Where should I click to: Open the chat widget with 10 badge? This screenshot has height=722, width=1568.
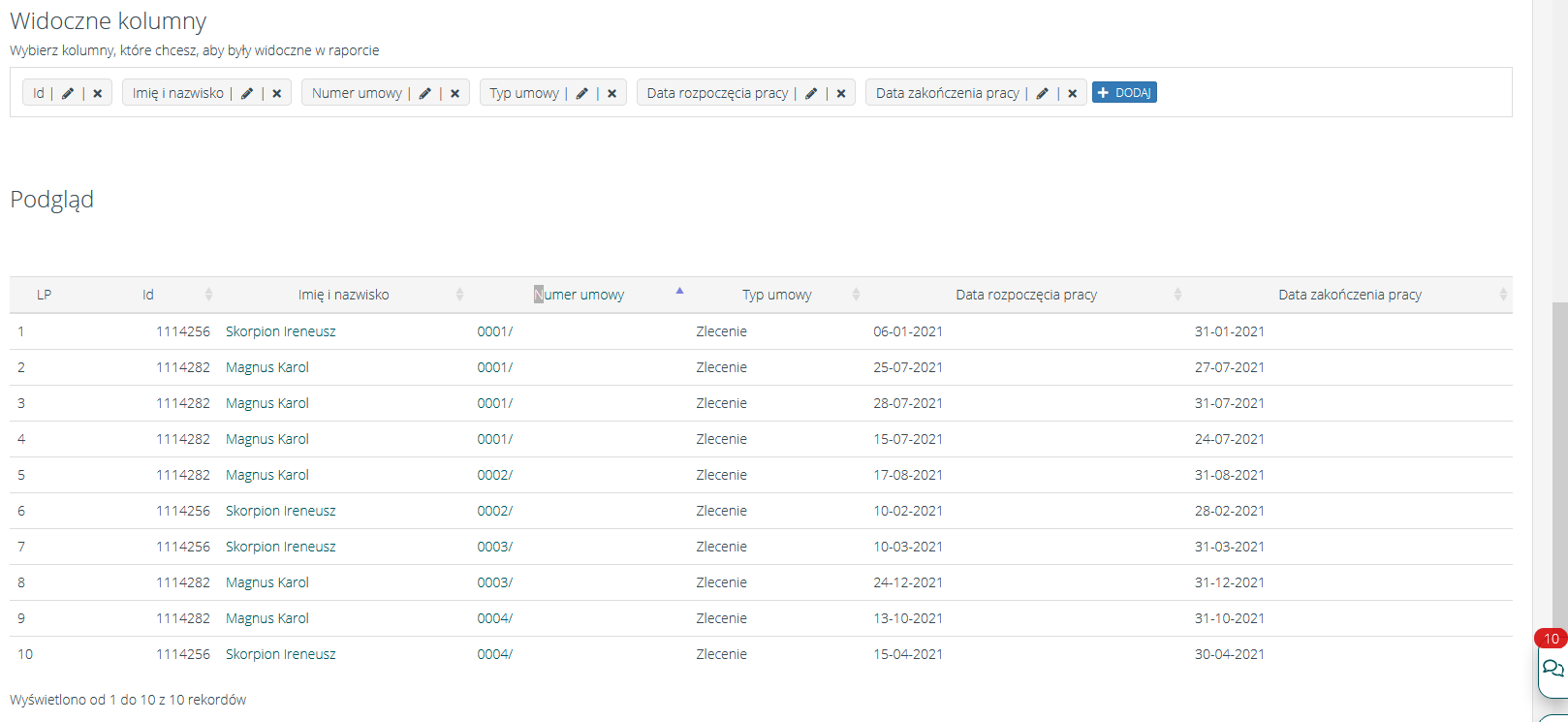click(1552, 668)
